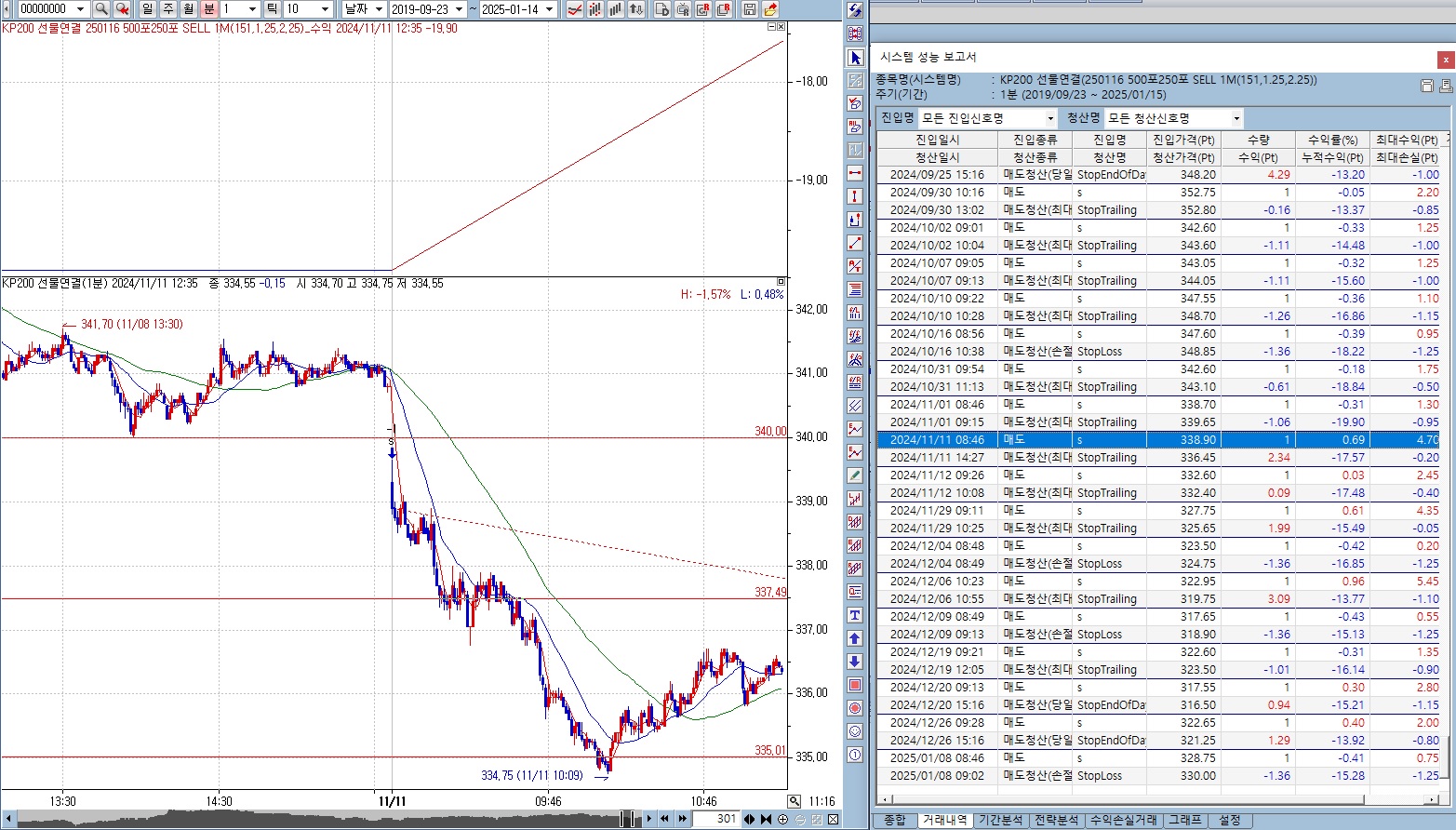Toggle the minute '분' period button
The width and height of the screenshot is (1456, 830).
point(209,9)
